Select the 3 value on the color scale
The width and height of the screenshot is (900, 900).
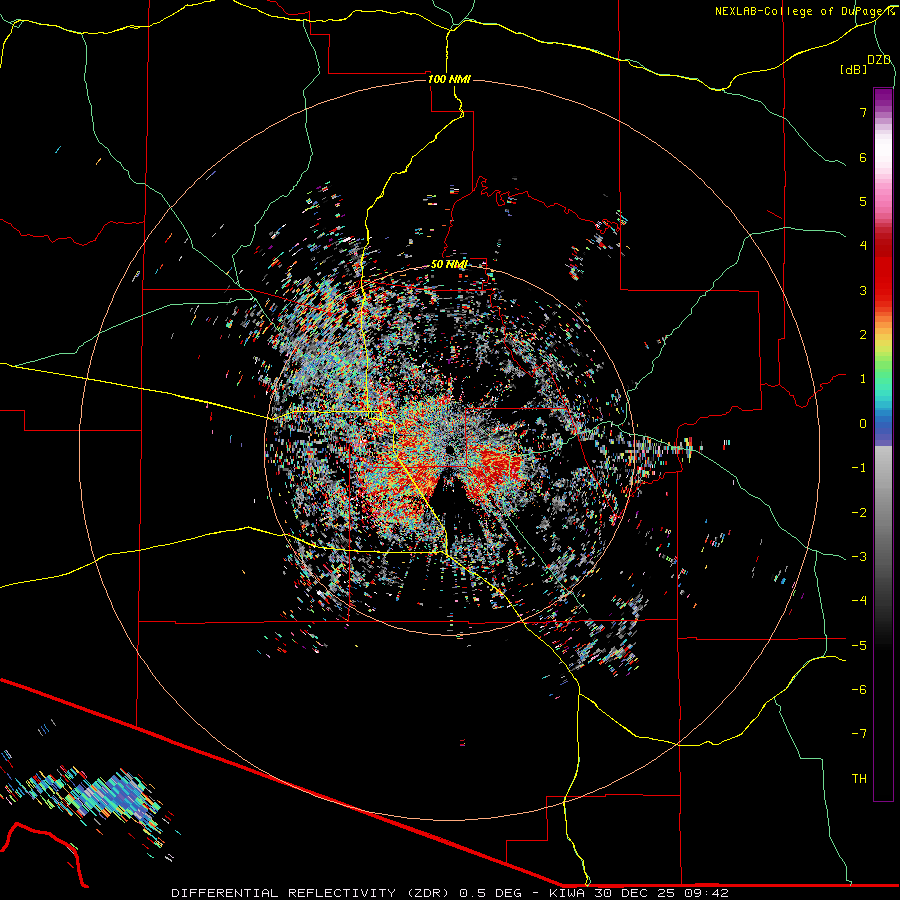(x=863, y=290)
